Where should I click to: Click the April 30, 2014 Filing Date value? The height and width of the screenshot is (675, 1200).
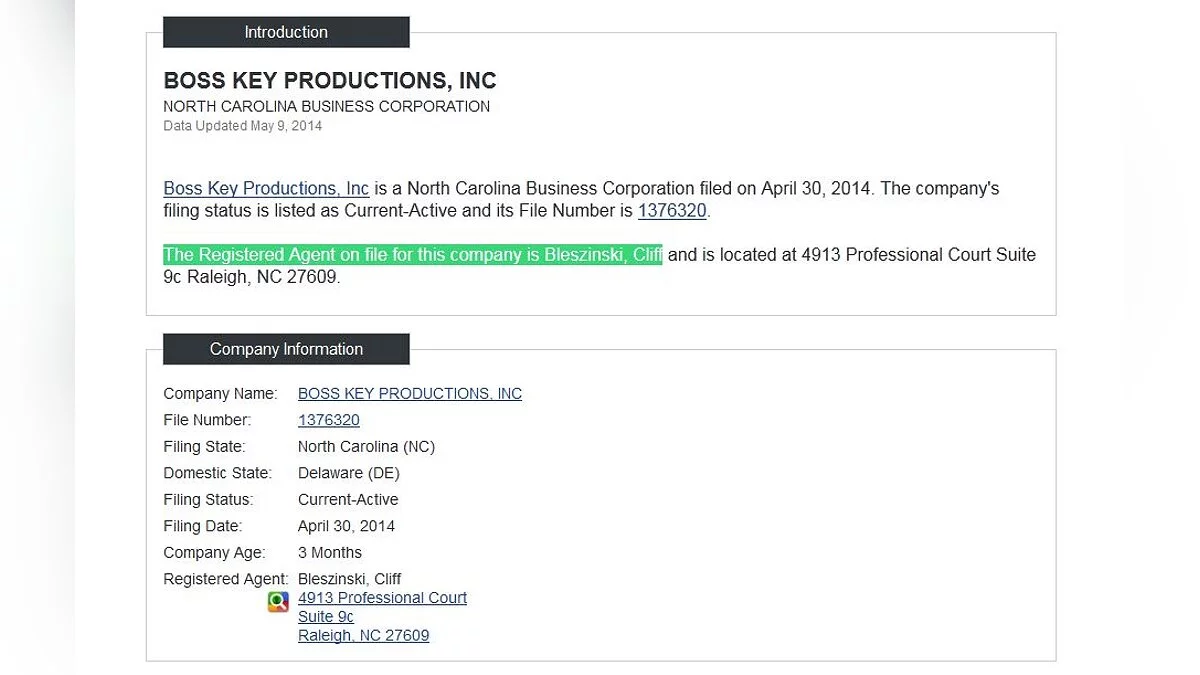click(346, 526)
